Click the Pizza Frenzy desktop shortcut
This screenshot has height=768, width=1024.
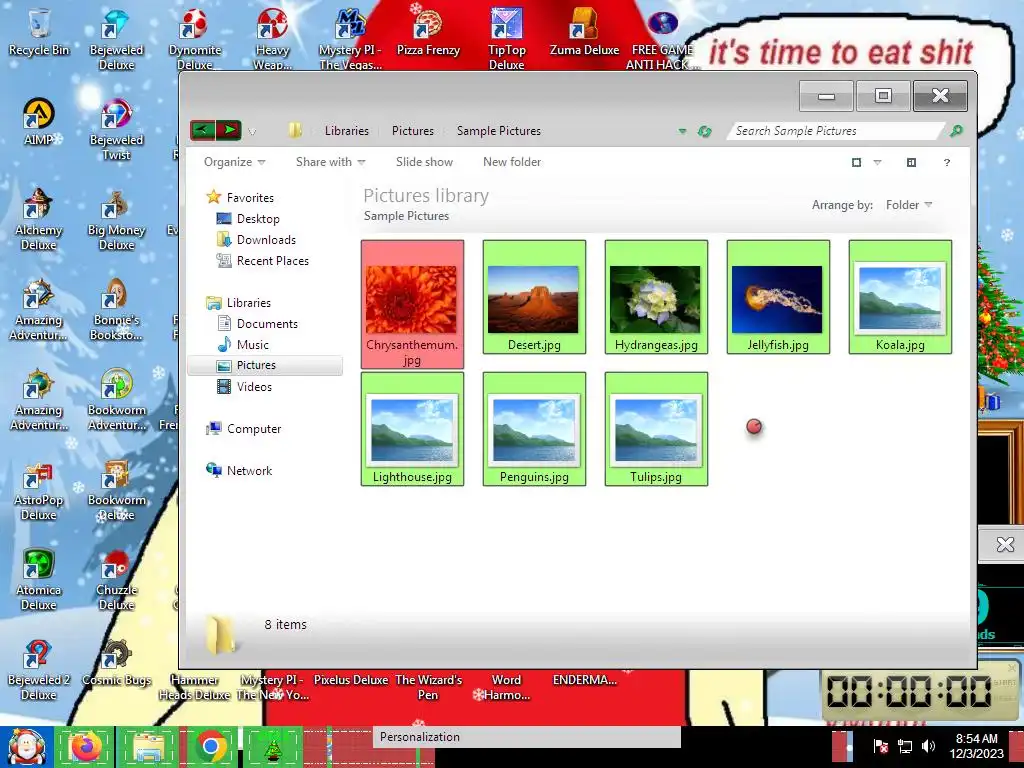pos(428,31)
